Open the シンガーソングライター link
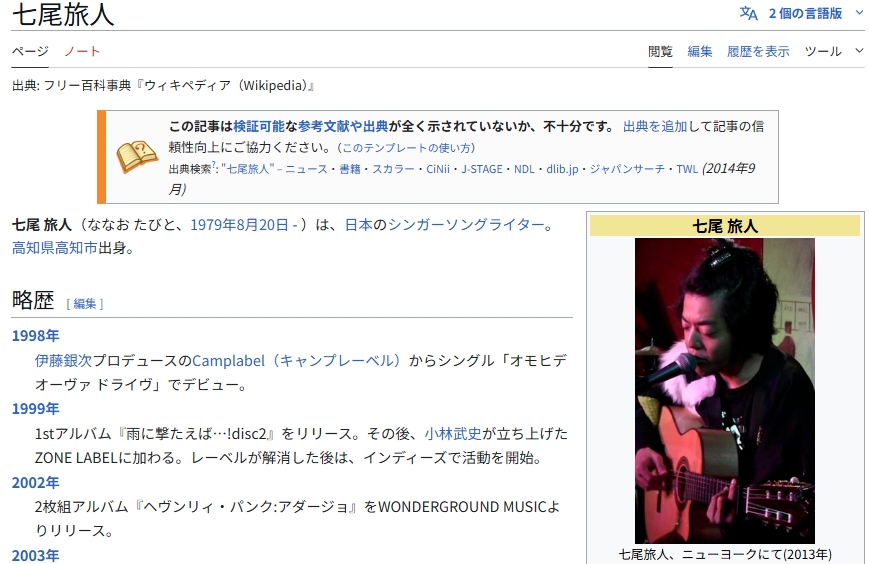This screenshot has height=564, width=869. coord(466,224)
